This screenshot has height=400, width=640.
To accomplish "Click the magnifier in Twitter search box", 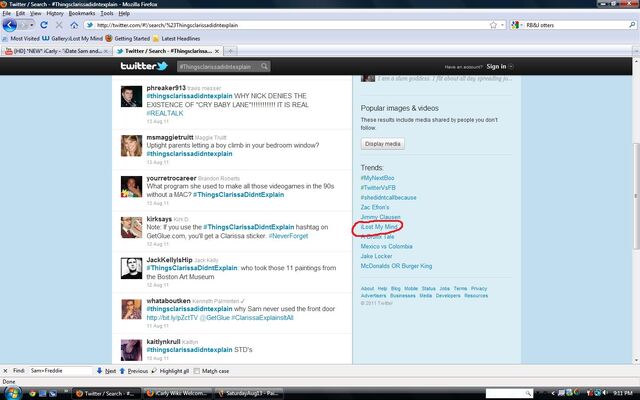I will (x=264, y=66).
